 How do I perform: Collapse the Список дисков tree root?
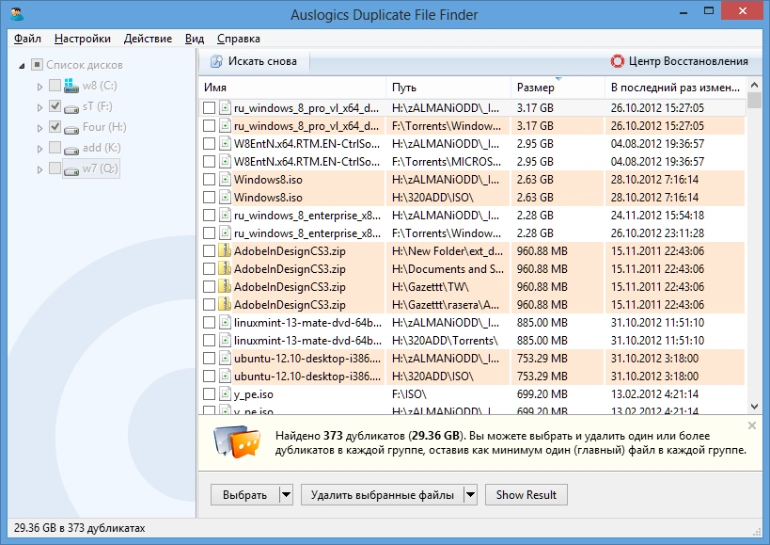pos(22,66)
